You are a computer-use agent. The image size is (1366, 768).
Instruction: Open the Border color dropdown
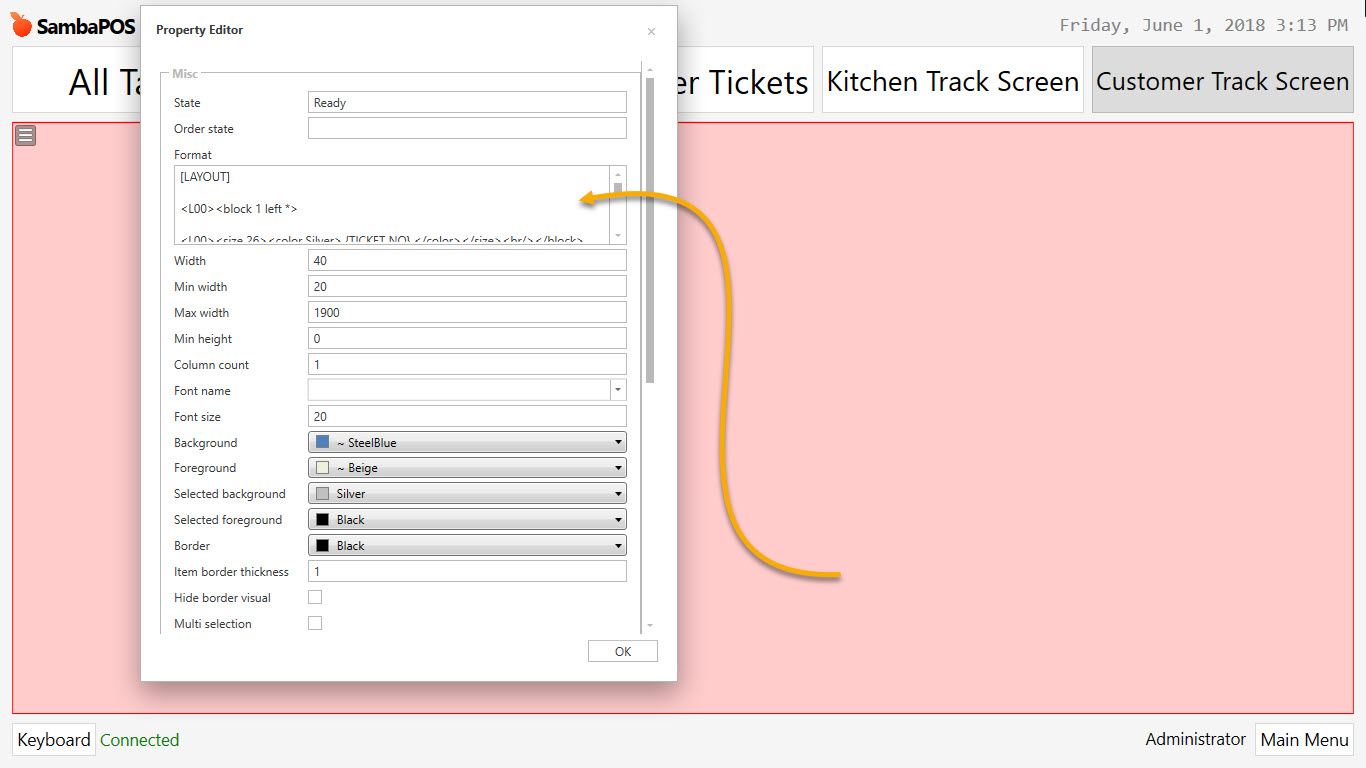(x=617, y=545)
